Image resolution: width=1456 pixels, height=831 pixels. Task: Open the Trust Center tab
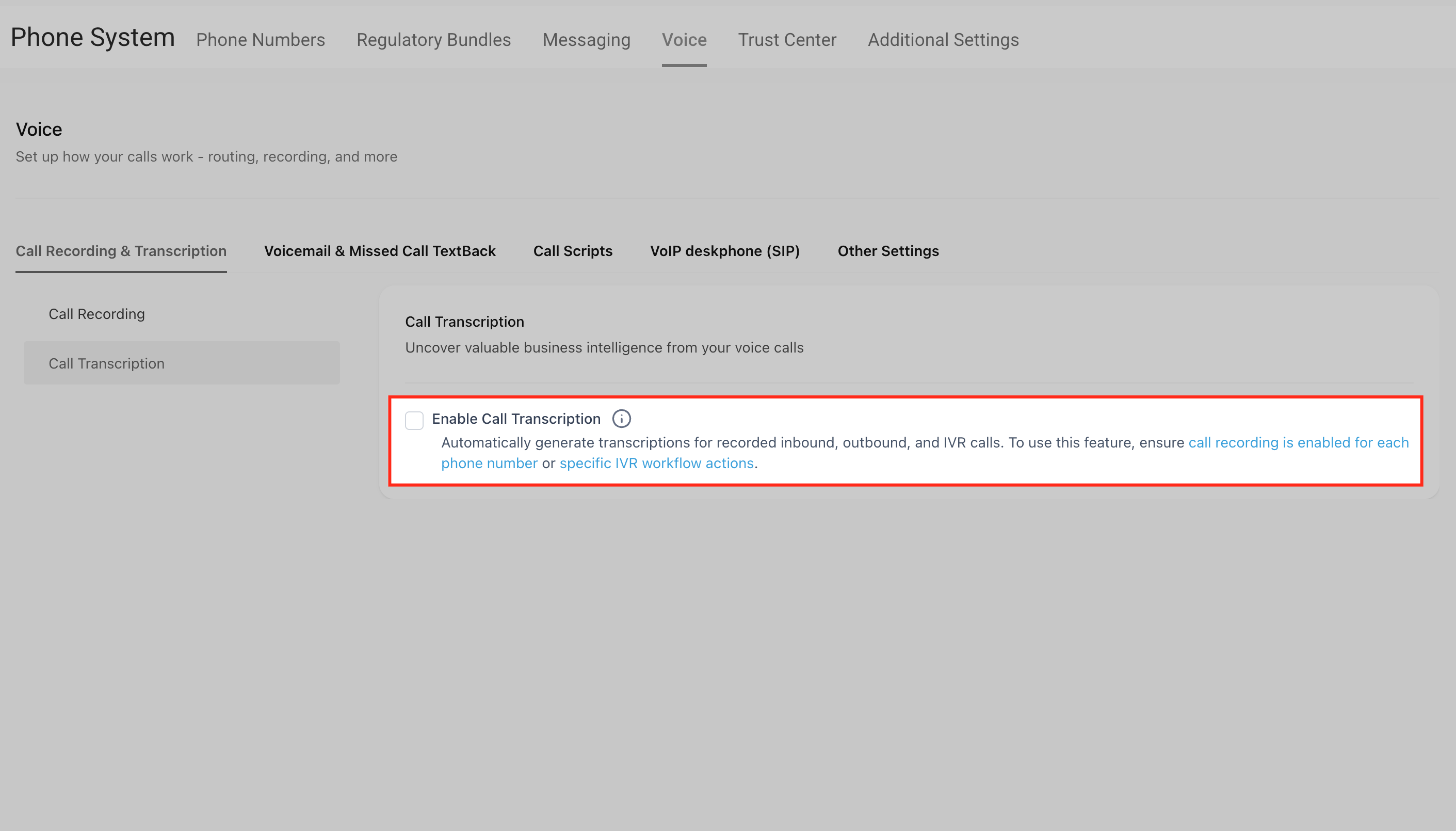787,40
